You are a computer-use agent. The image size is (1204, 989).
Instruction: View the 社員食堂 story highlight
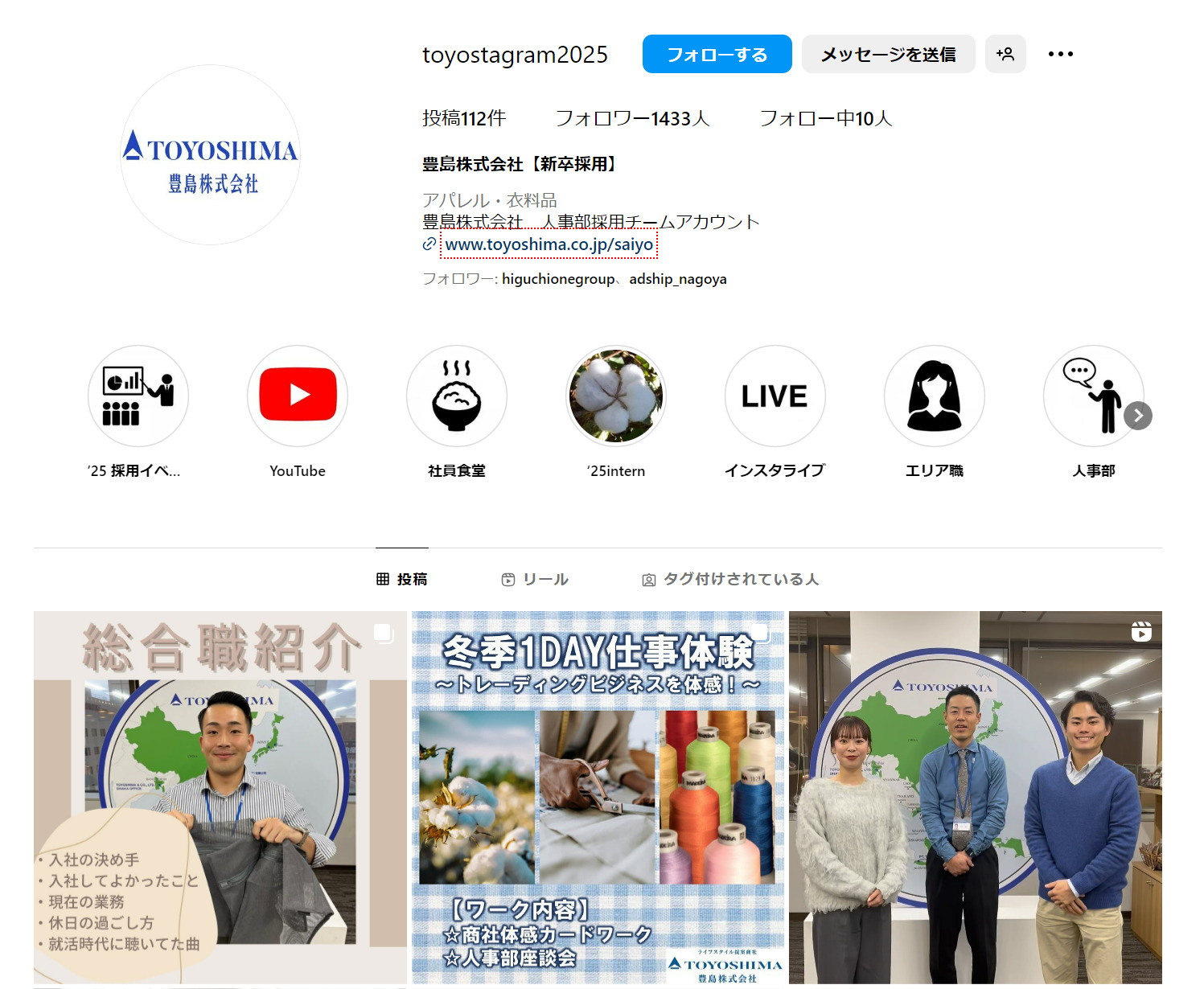[457, 396]
